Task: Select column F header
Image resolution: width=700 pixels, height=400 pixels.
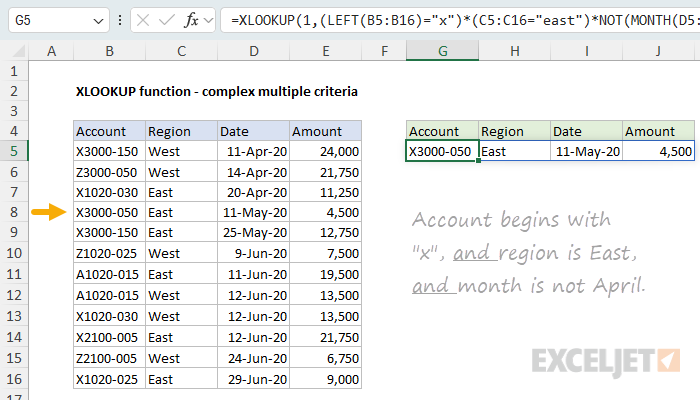Action: point(384,51)
